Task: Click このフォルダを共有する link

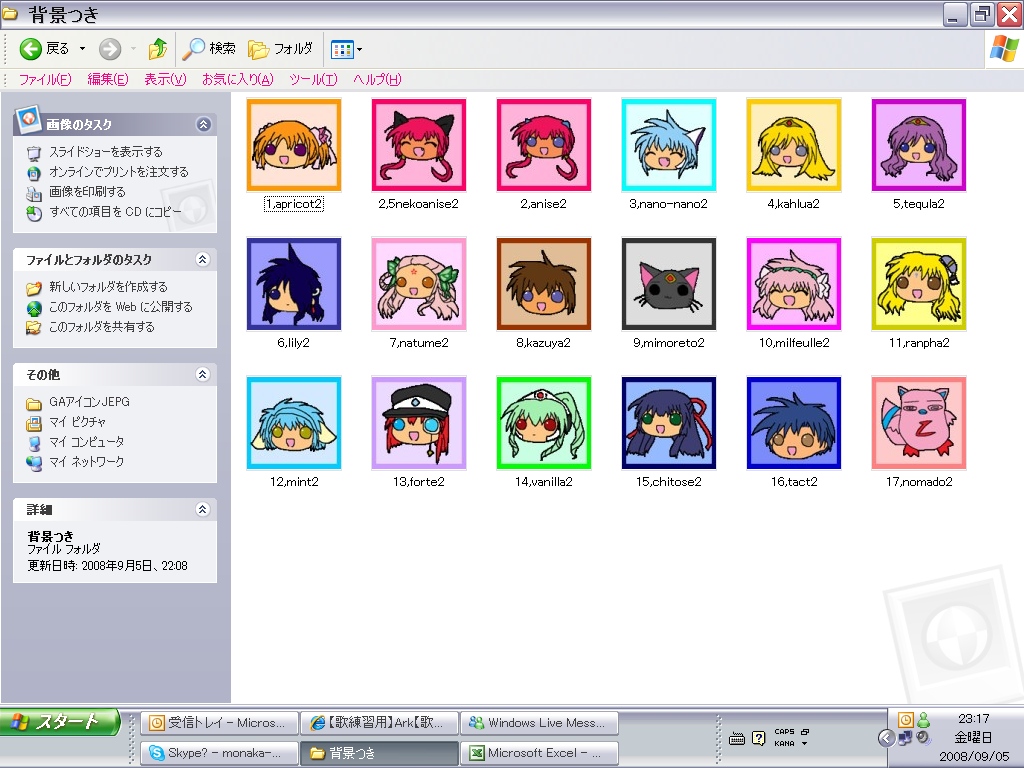Action: point(102,327)
